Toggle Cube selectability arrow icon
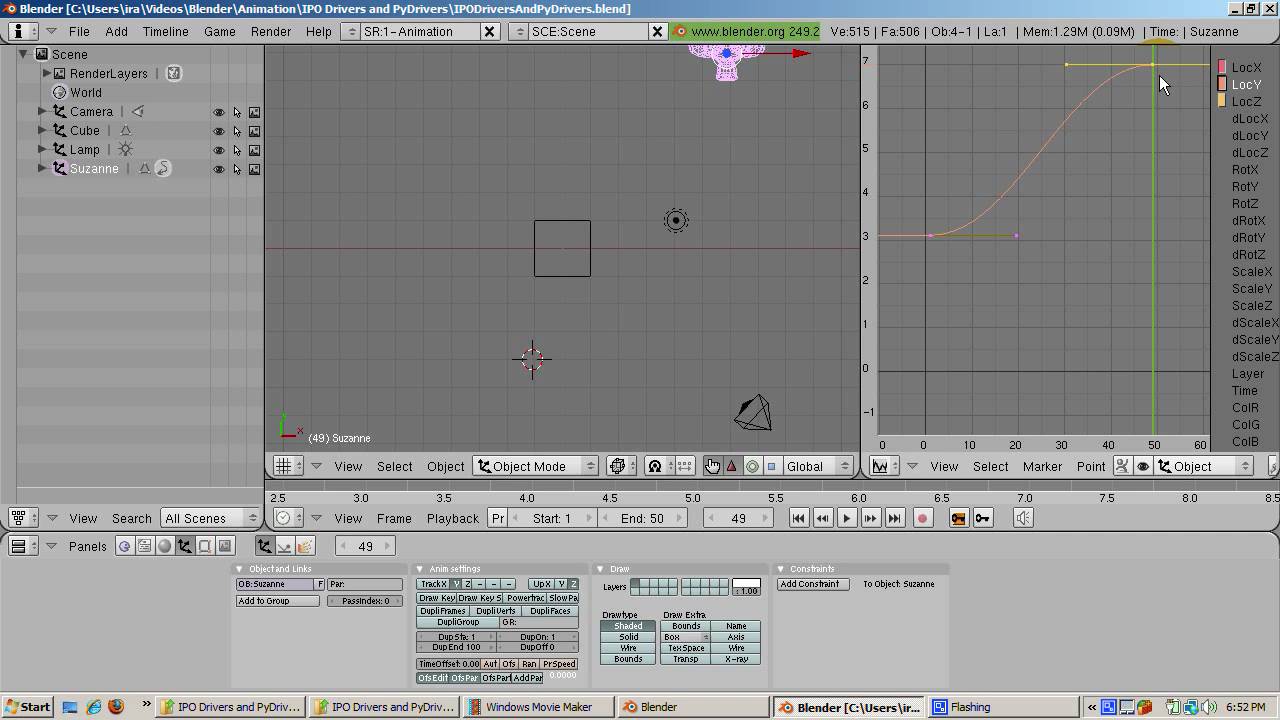1280x720 pixels. tap(237, 131)
